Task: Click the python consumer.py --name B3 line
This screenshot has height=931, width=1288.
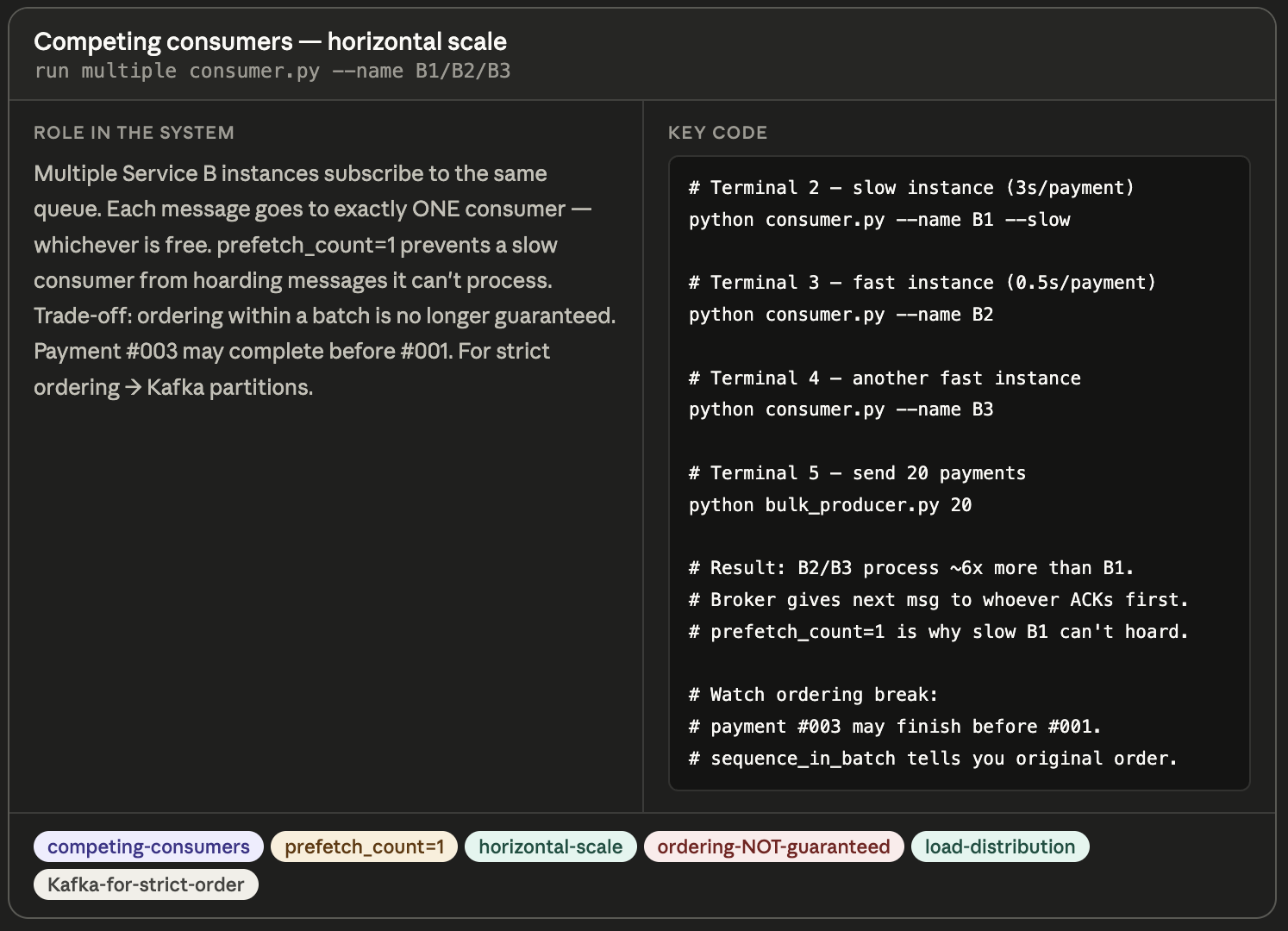Action: pyautogui.click(x=841, y=409)
